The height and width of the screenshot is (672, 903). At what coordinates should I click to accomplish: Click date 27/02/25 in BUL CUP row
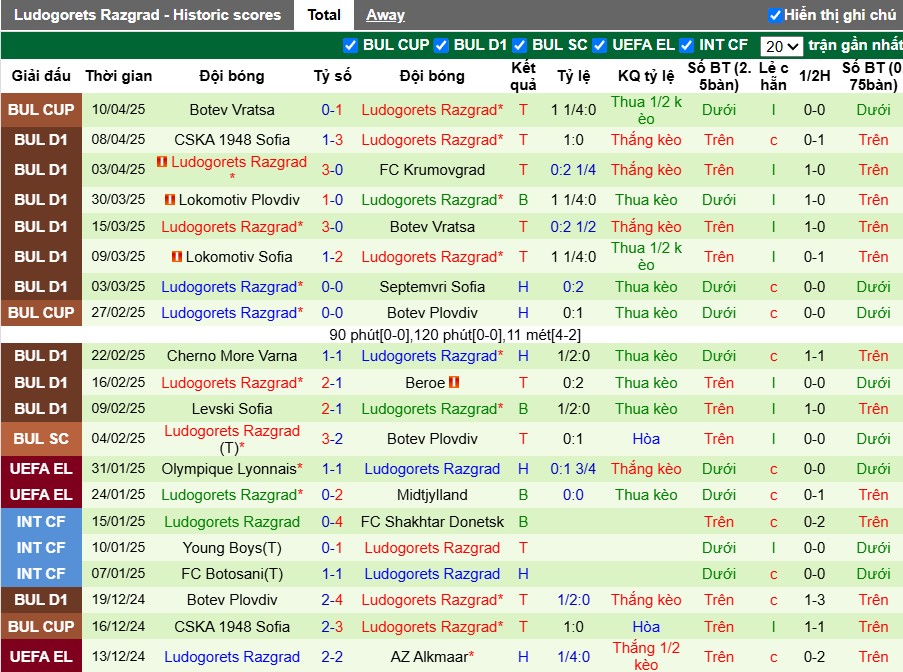point(118,313)
